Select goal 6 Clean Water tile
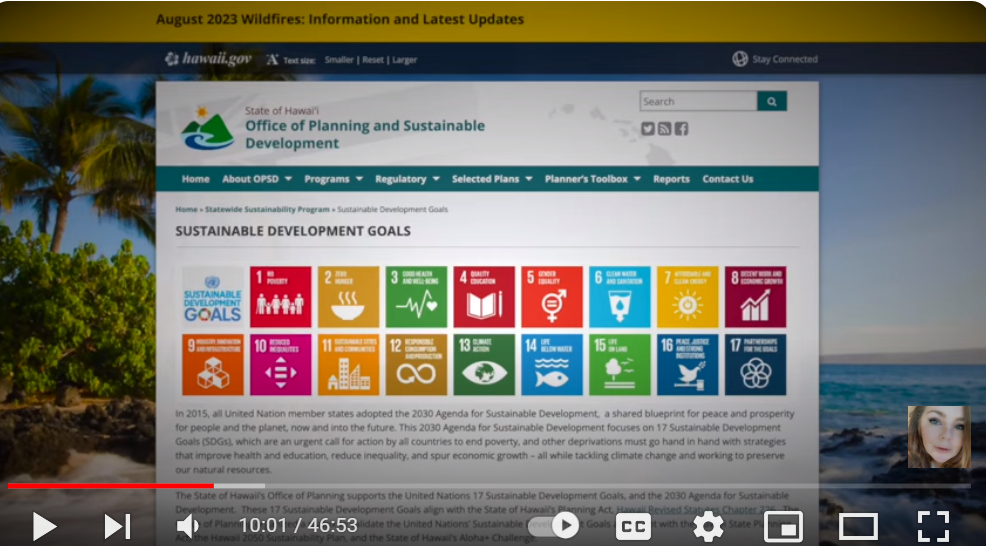 click(x=620, y=297)
